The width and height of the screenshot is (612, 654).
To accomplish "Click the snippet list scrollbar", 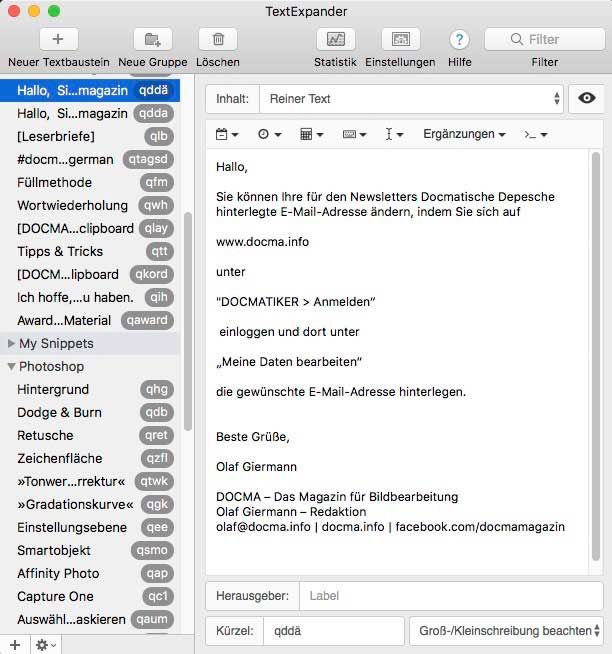I will 188,321.
